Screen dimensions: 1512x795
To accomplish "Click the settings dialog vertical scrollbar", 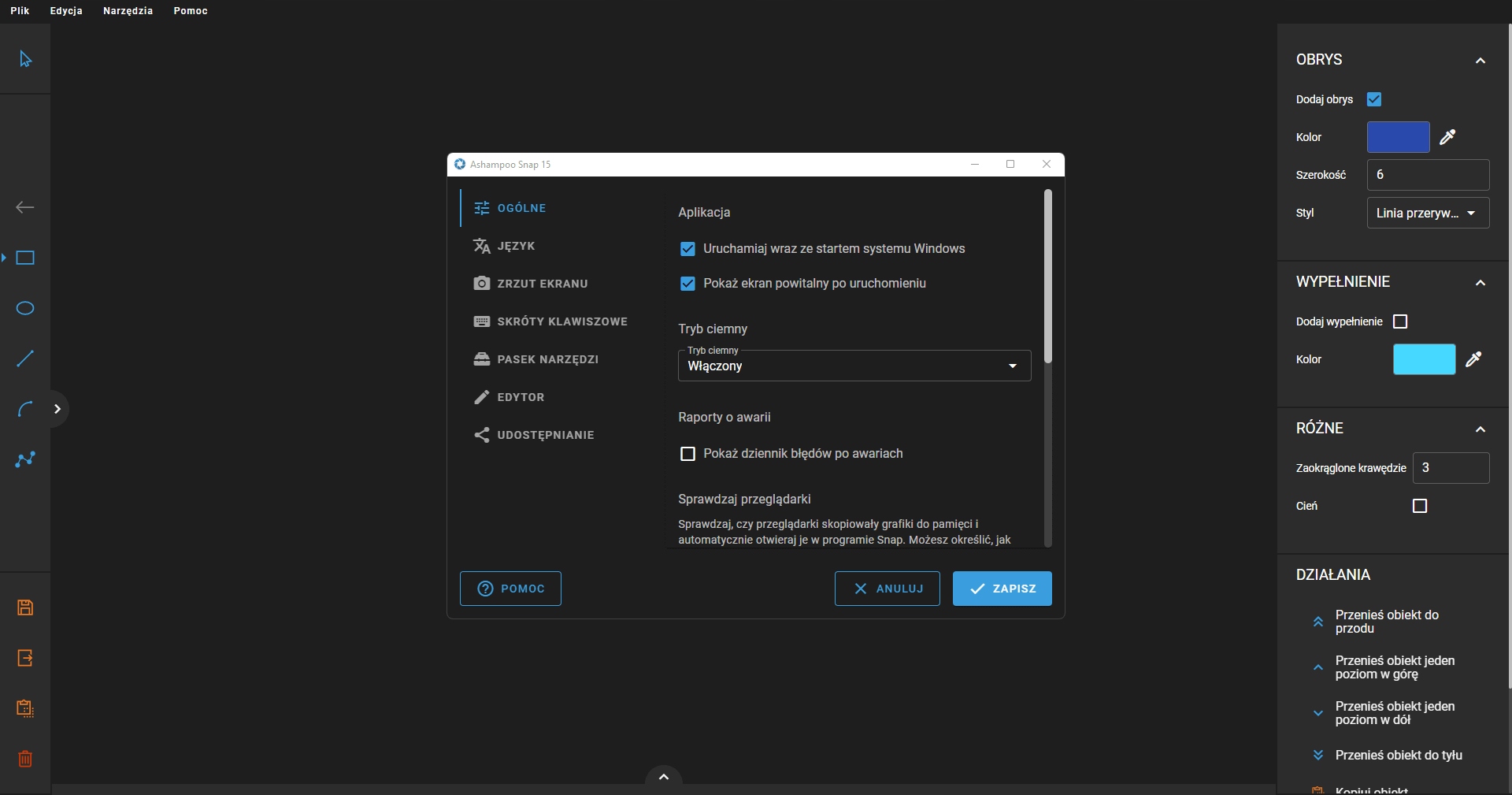I will point(1047,277).
